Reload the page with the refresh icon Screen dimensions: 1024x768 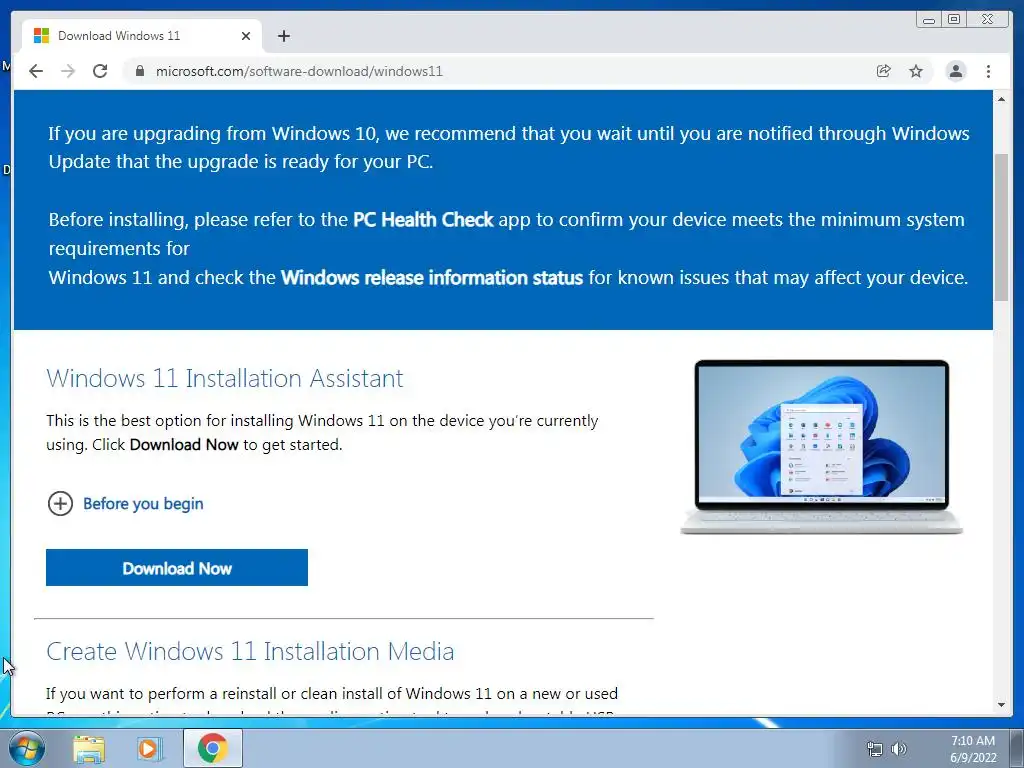click(x=100, y=71)
